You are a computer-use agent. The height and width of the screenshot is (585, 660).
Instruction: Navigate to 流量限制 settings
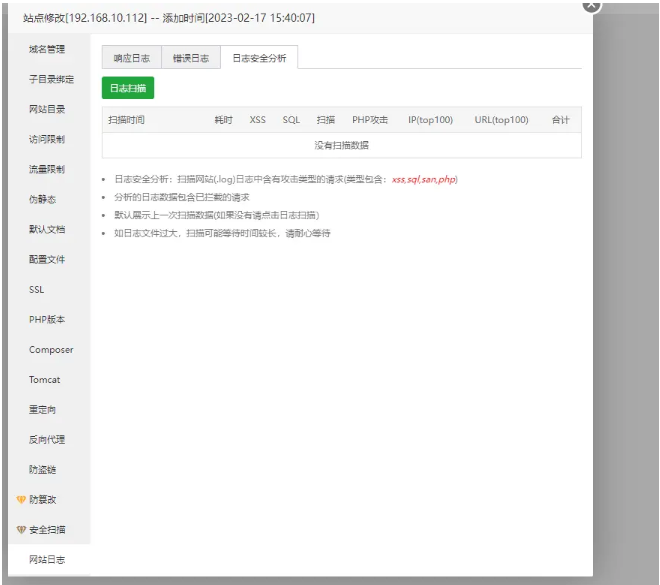pyautogui.click(x=47, y=169)
